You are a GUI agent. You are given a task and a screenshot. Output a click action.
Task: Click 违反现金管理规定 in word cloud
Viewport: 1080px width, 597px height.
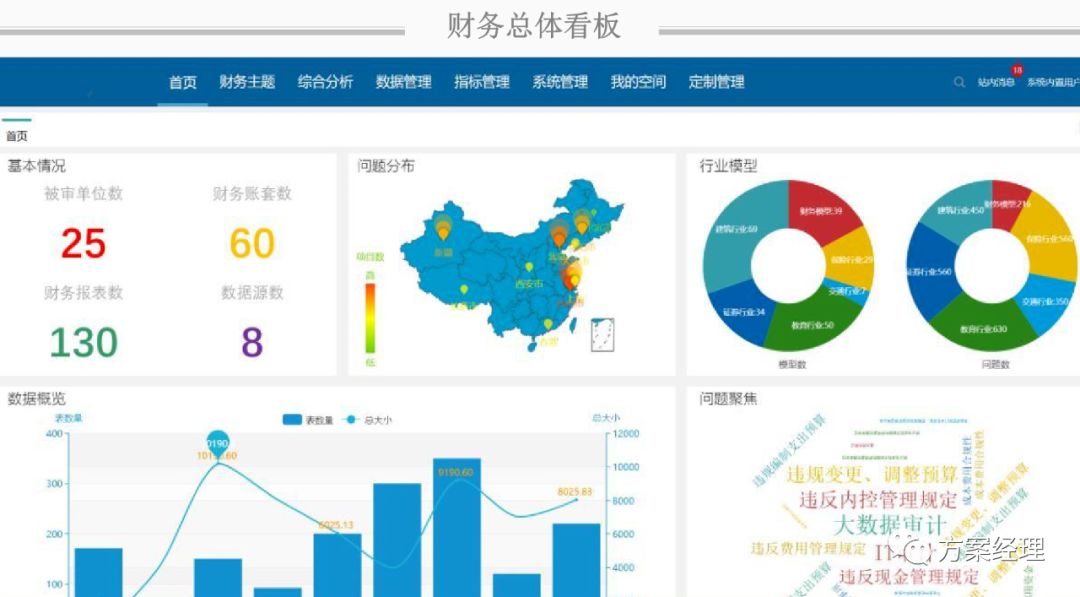(x=908, y=576)
